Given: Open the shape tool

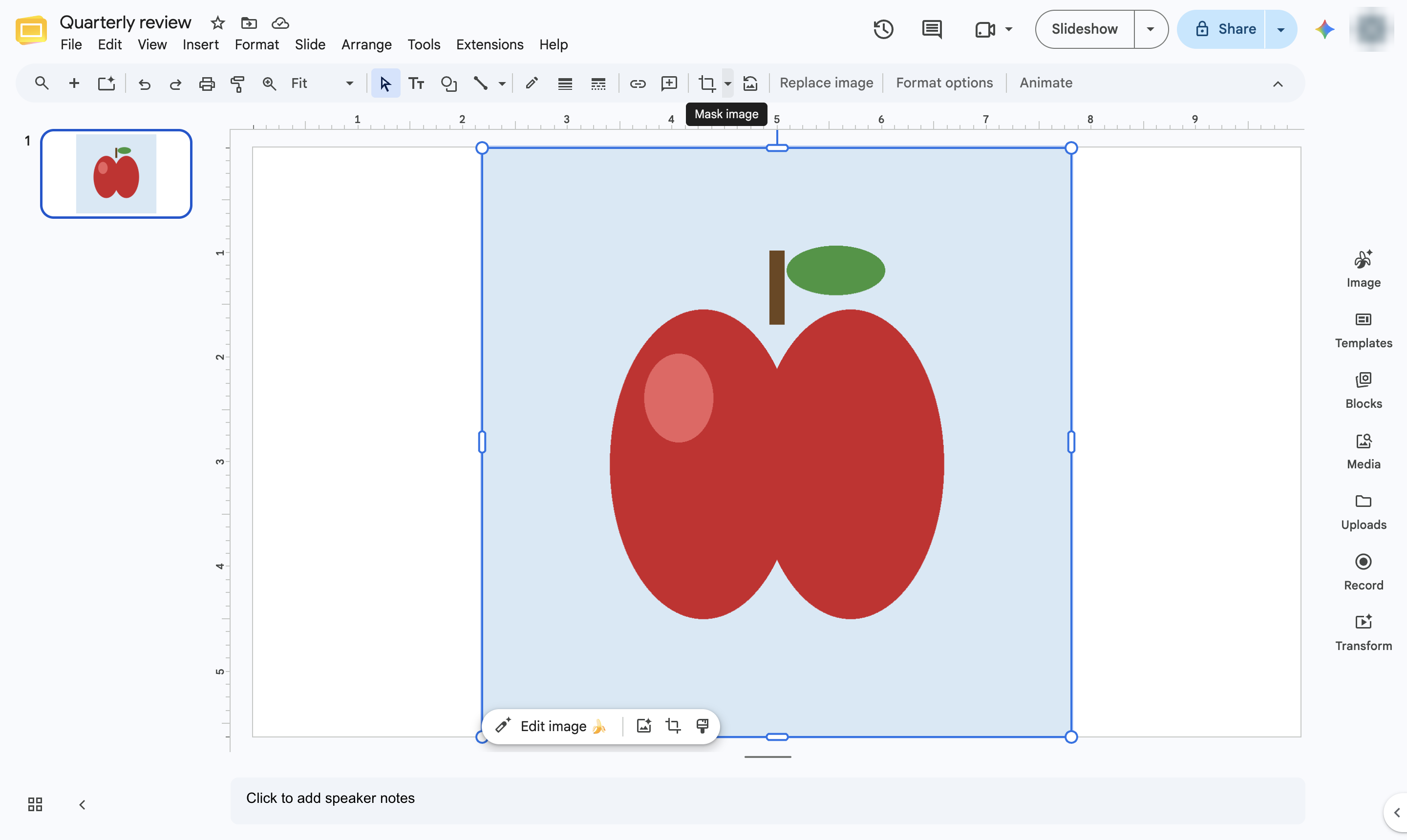Looking at the screenshot, I should (448, 83).
